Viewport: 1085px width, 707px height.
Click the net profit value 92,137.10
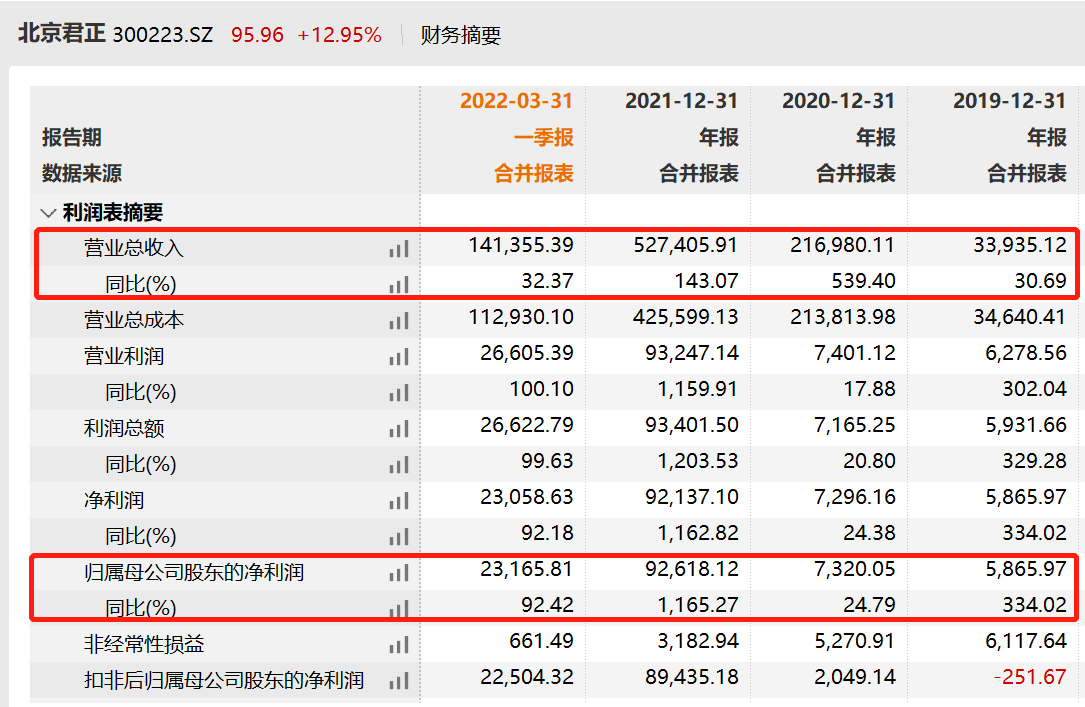[692, 497]
